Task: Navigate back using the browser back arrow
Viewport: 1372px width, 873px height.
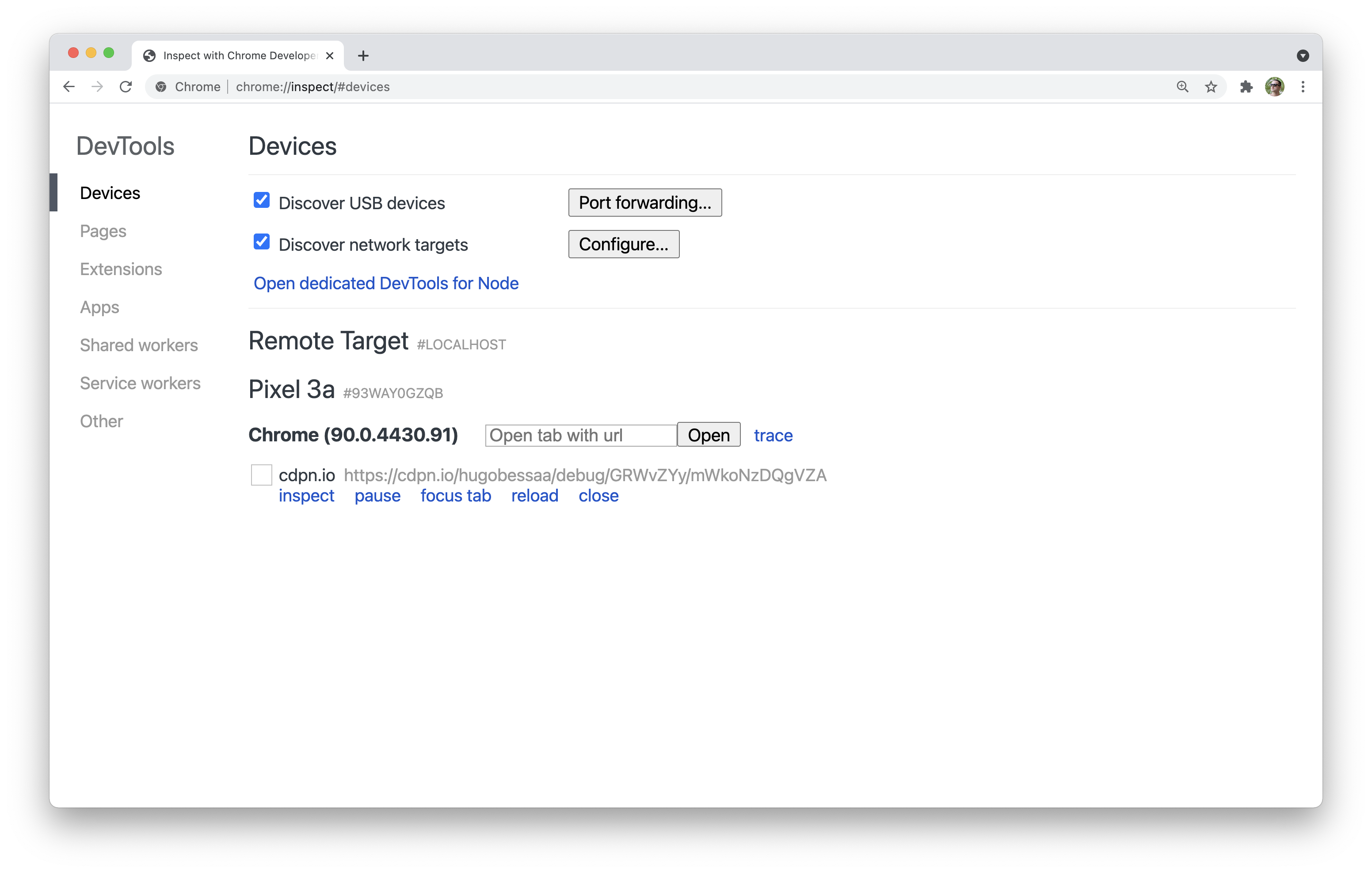Action: (69, 87)
